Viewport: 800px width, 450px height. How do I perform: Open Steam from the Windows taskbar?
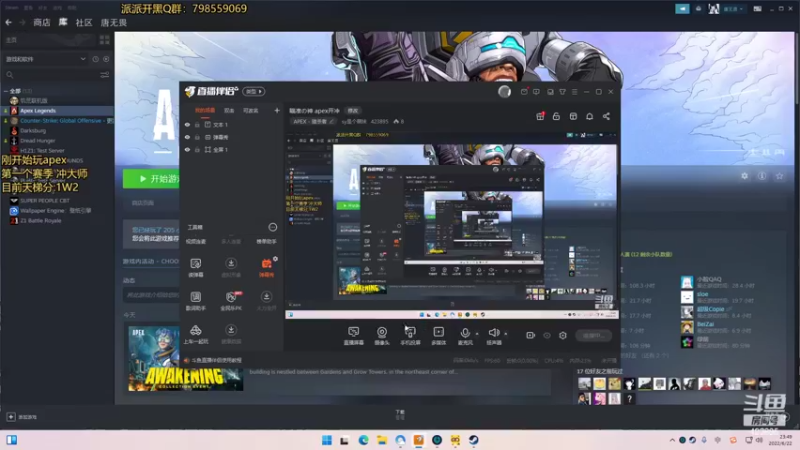click(x=473, y=440)
